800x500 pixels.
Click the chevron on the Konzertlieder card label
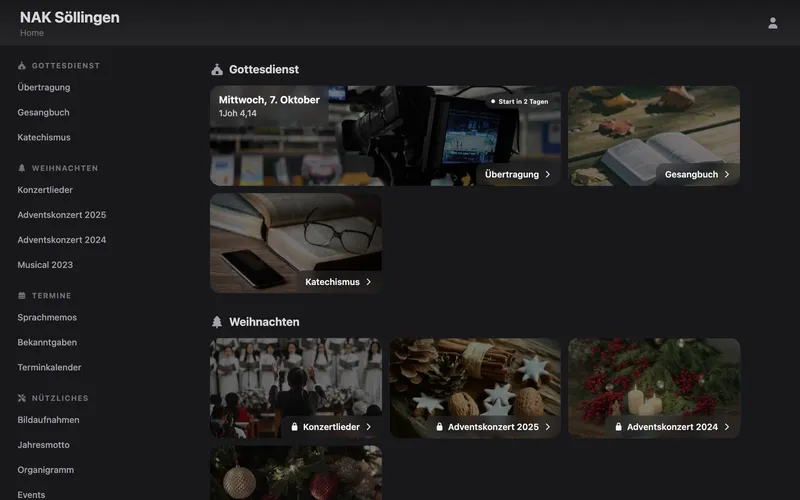coord(369,427)
